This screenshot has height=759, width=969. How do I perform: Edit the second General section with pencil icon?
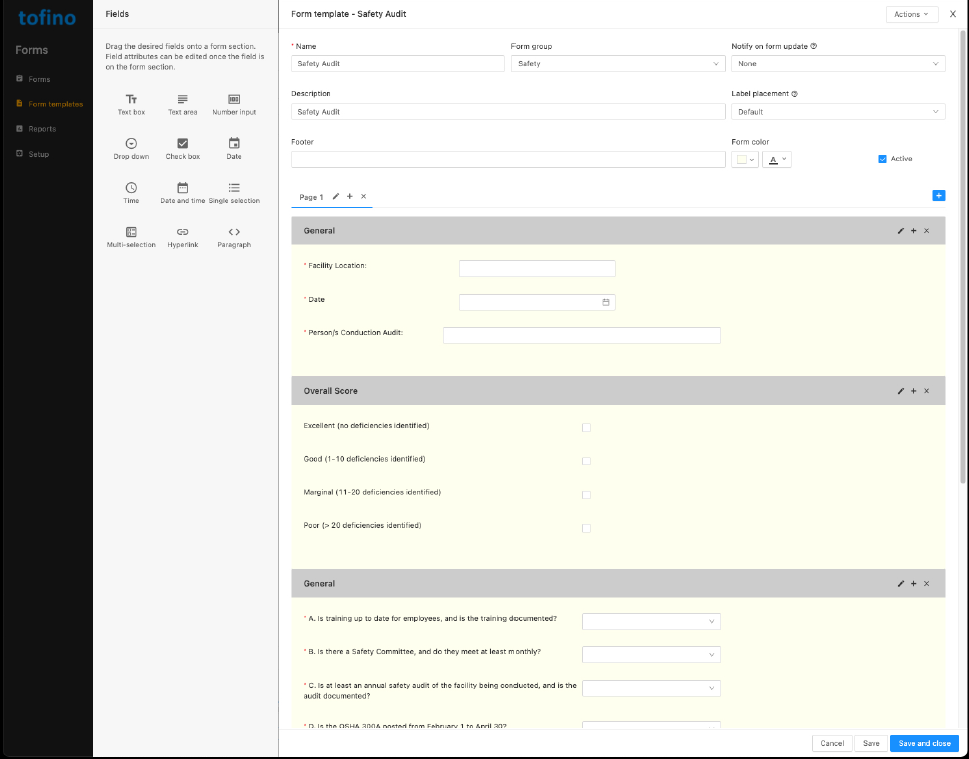(901, 584)
